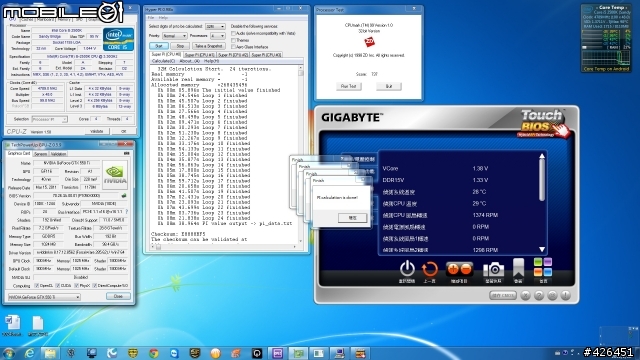Click the orange plus icon in Touch BIOS
This screenshot has width=640, height=360.
tap(453, 269)
